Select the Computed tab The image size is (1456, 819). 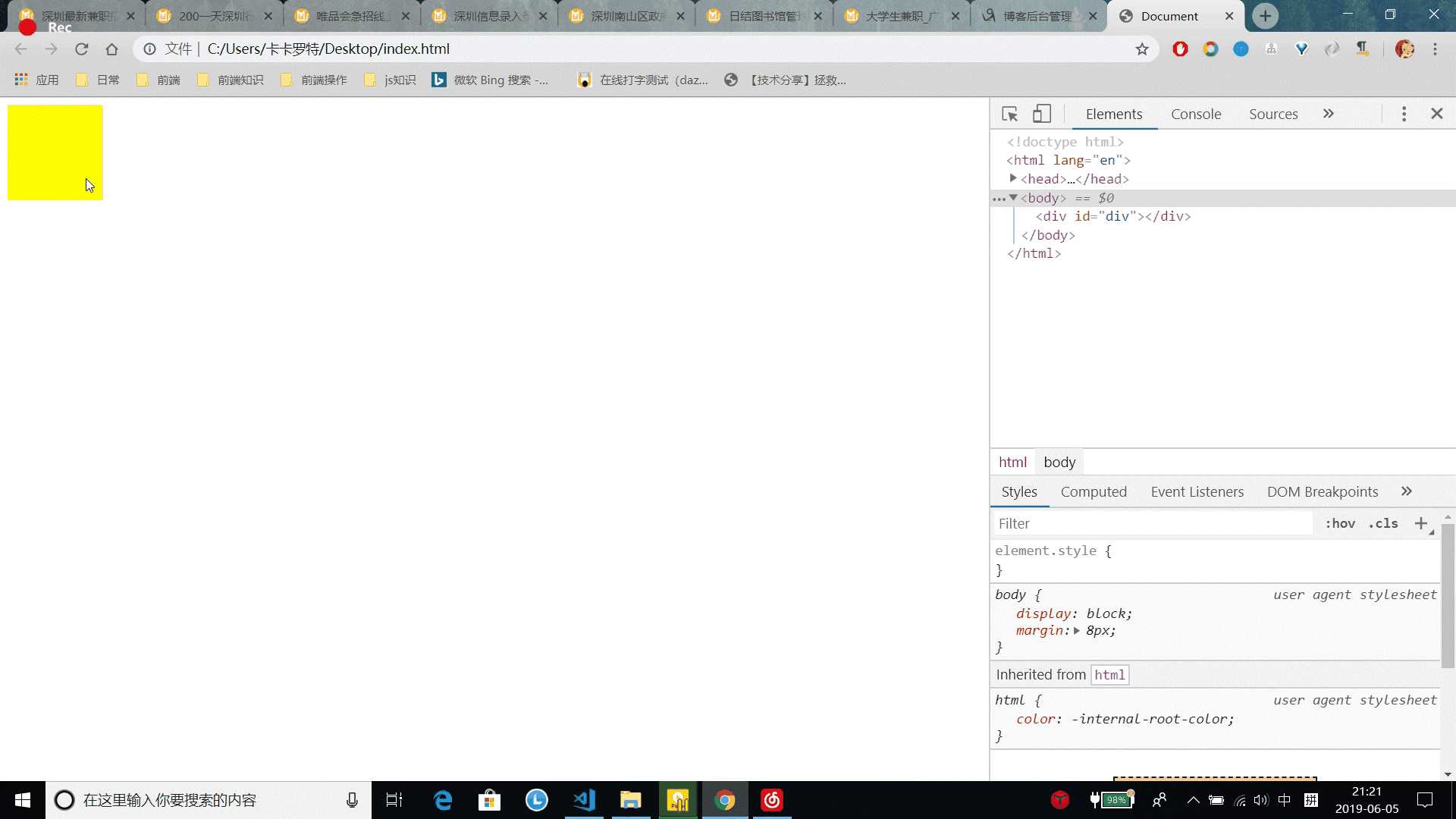click(1093, 491)
